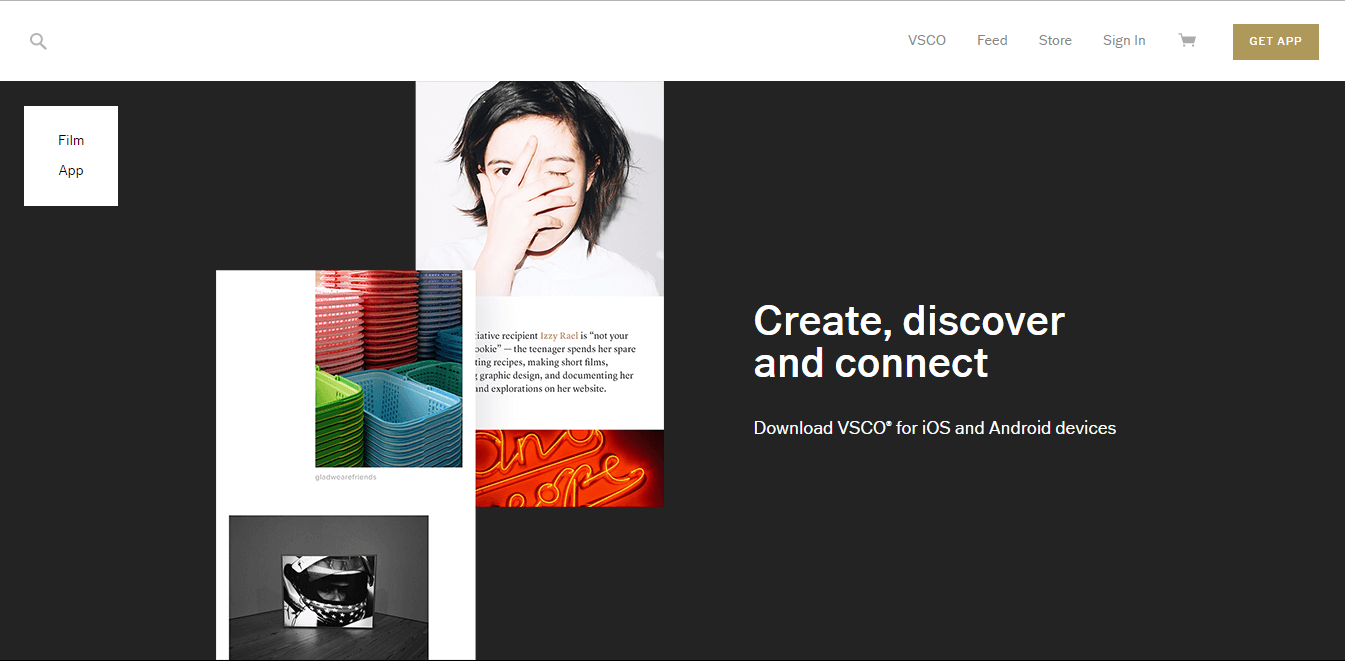Click the Create, discover and connect headline
The width and height of the screenshot is (1360, 661).
tap(909, 341)
